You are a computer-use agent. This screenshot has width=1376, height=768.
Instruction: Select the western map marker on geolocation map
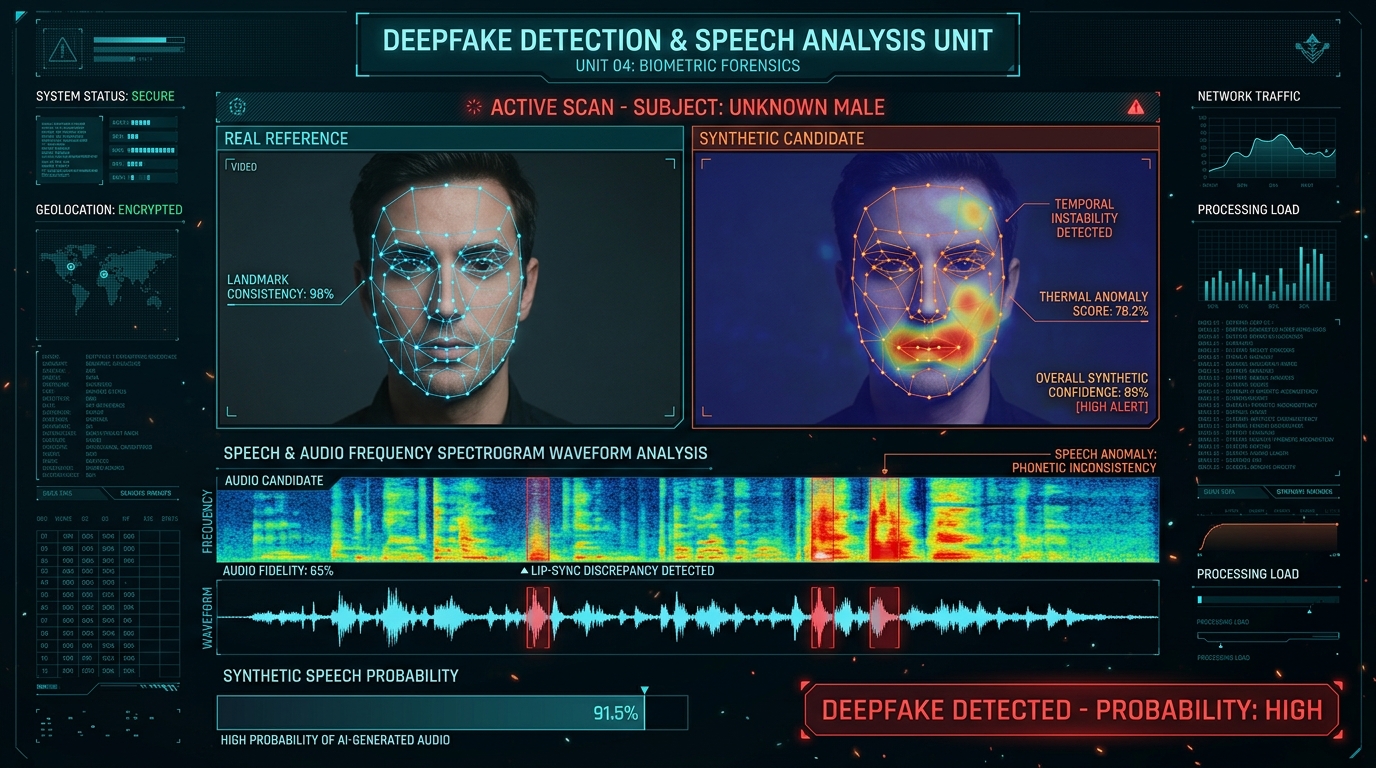click(x=71, y=267)
